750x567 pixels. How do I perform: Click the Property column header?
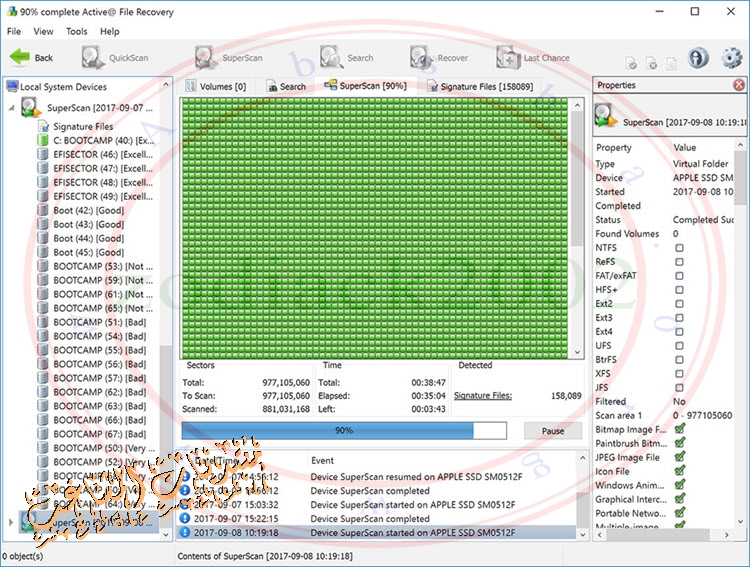614,147
